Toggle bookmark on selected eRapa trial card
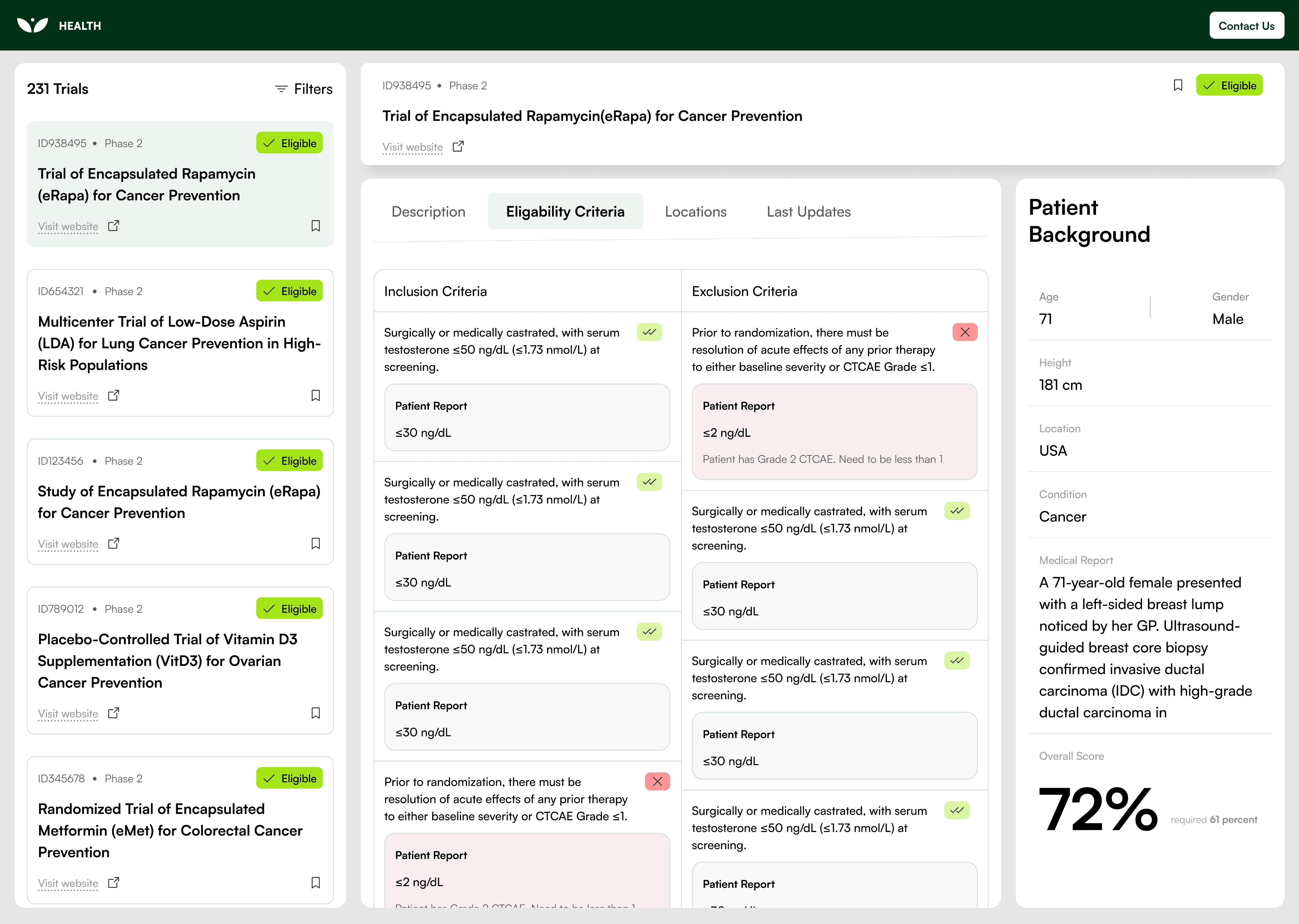Image resolution: width=1299 pixels, height=924 pixels. tap(316, 226)
